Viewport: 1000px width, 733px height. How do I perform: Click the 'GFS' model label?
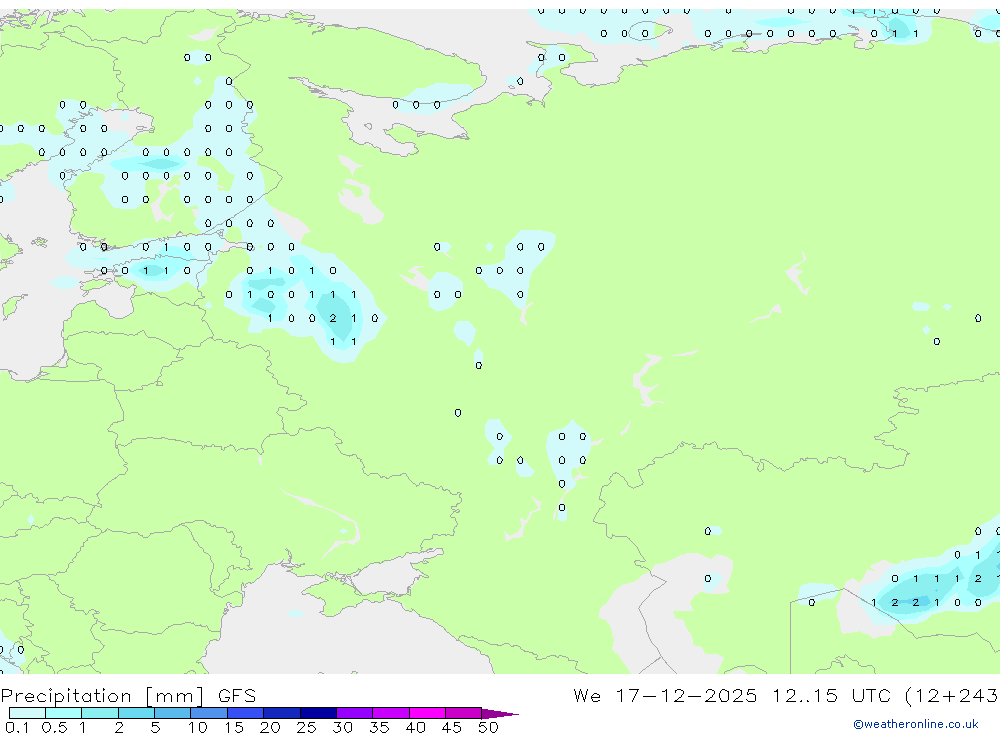237,695
